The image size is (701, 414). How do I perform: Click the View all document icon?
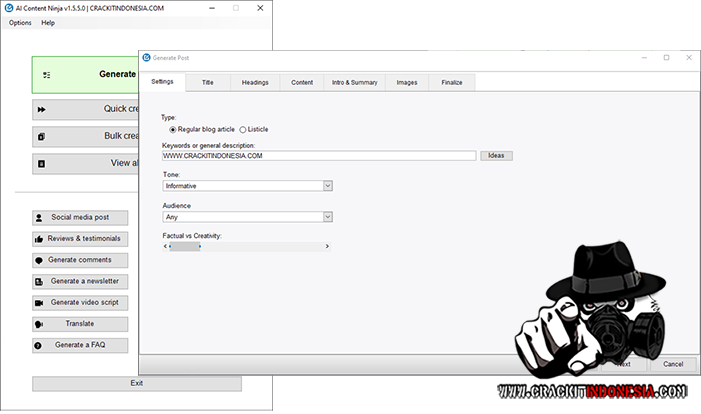pyautogui.click(x=42, y=164)
